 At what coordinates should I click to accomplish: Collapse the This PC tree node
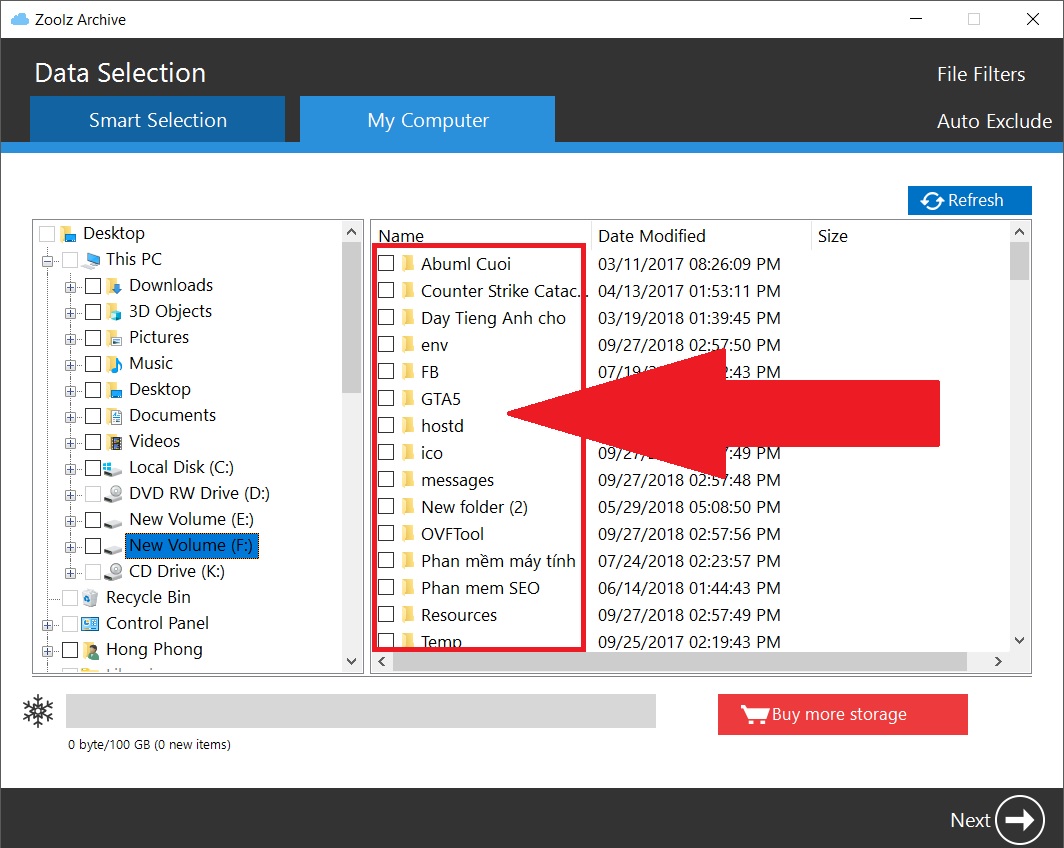(48, 261)
